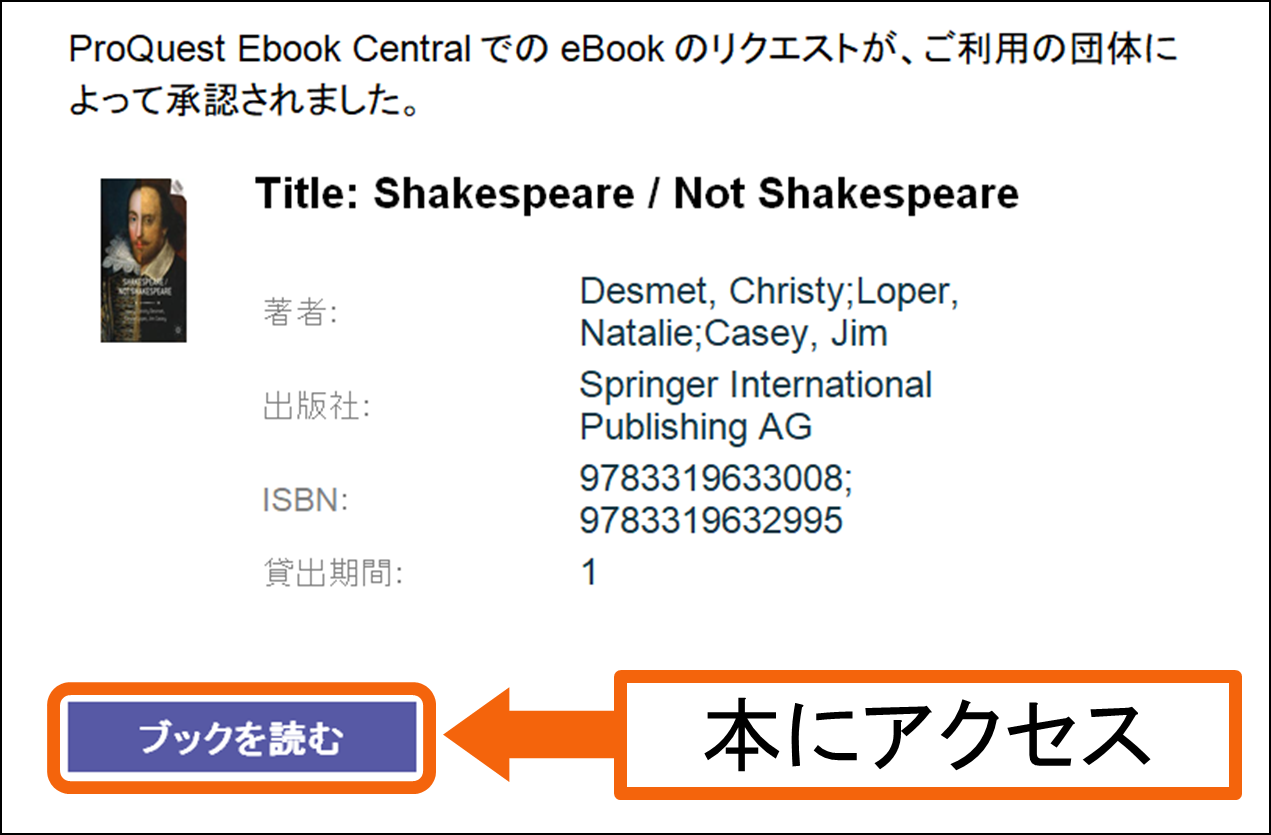
Task: Select the Springer International Publishing AG text
Action: [756, 406]
